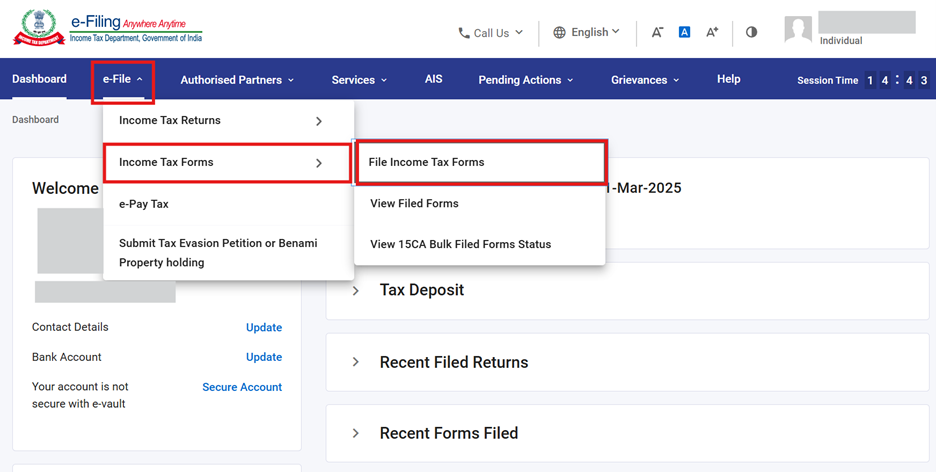
Task: Expand the Recent Filed Returns section
Action: point(356,362)
